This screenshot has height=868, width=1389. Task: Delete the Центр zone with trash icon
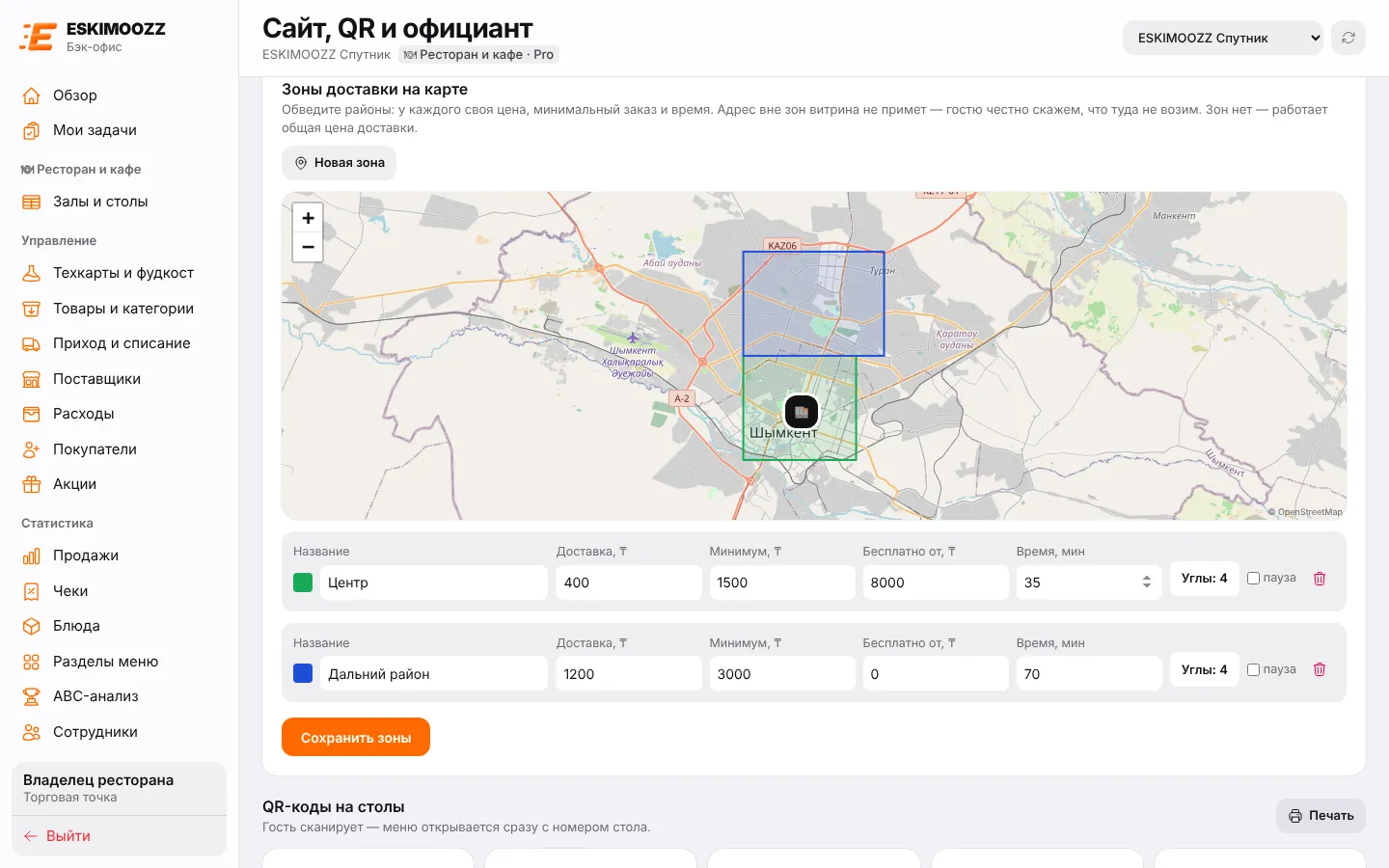(x=1320, y=579)
